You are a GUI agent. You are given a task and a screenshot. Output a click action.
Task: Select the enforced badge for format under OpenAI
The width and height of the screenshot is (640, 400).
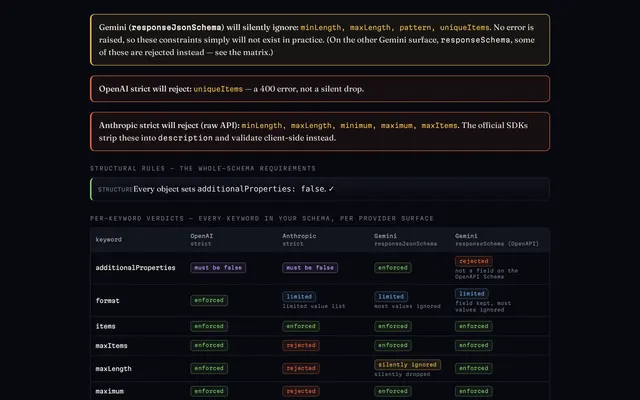[x=209, y=300]
